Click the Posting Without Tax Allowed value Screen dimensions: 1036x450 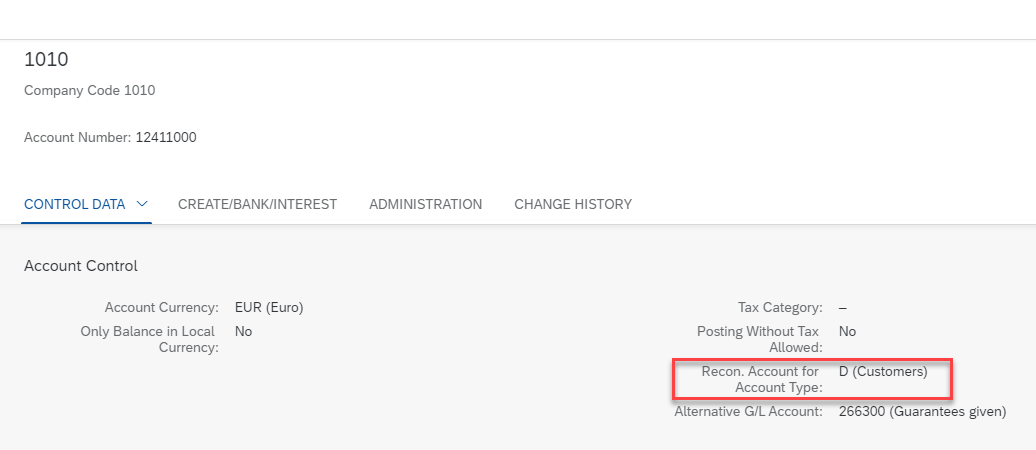[x=847, y=331]
